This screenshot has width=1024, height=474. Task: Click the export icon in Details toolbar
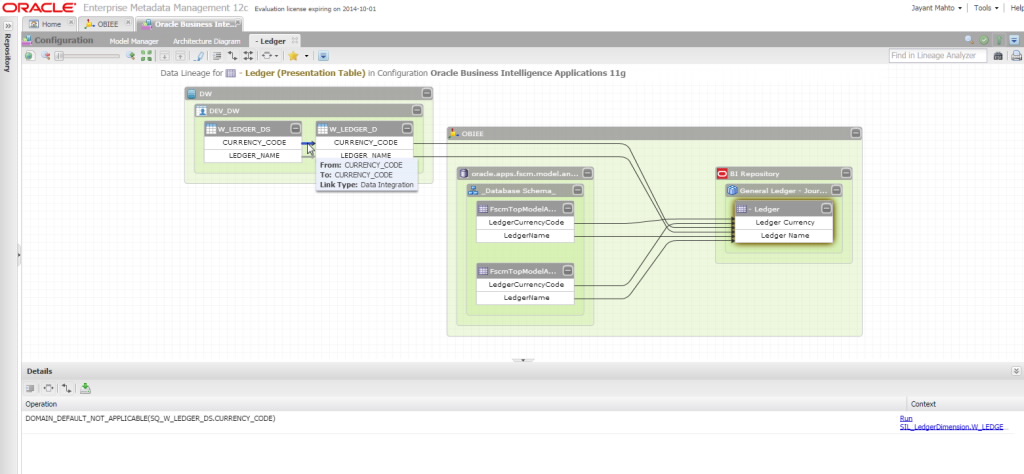pyautogui.click(x=86, y=388)
